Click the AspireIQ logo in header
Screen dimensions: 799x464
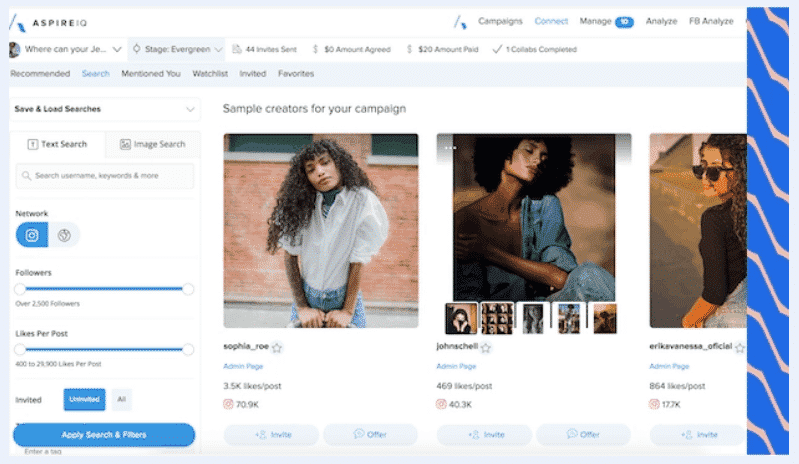pos(50,21)
